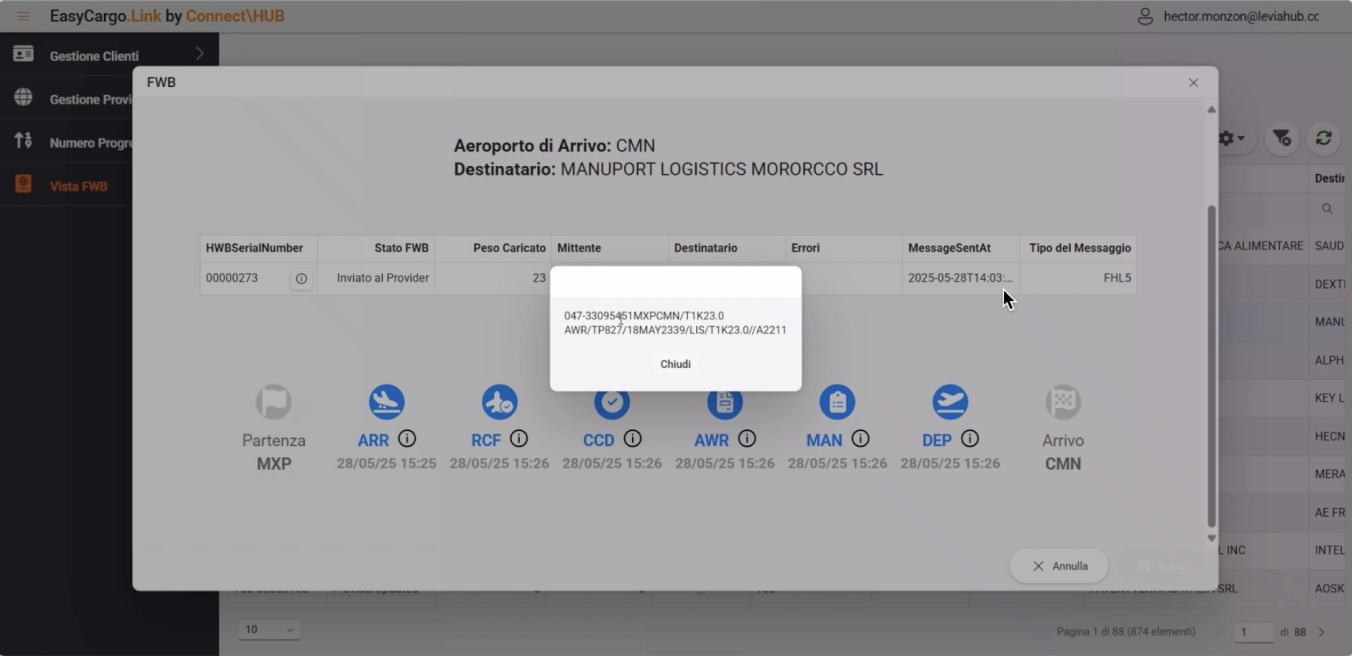Click the ARR landing plane icon
The image size is (1352, 656).
pos(386,402)
